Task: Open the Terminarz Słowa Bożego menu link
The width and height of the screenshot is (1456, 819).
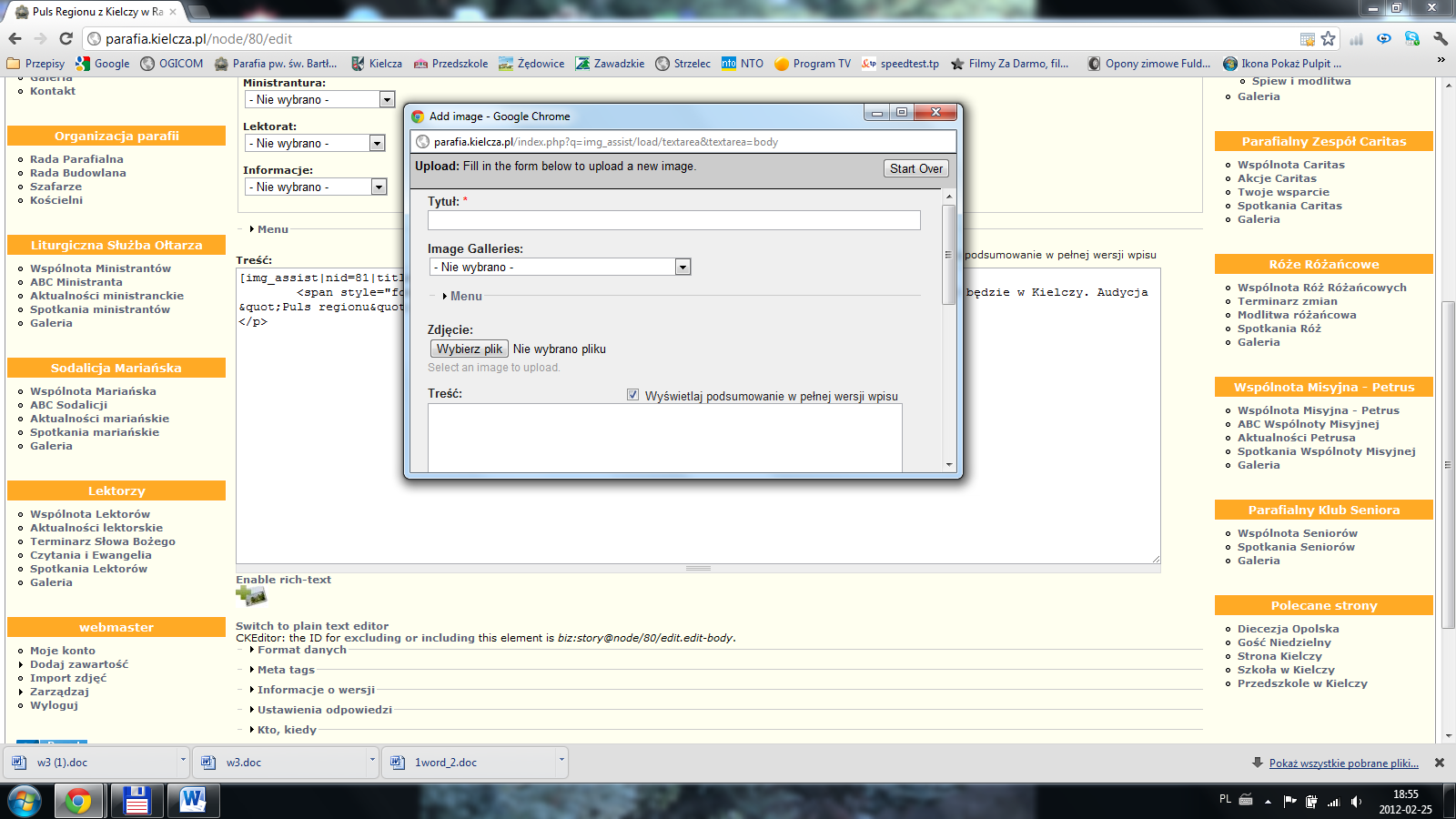Action: tap(103, 541)
